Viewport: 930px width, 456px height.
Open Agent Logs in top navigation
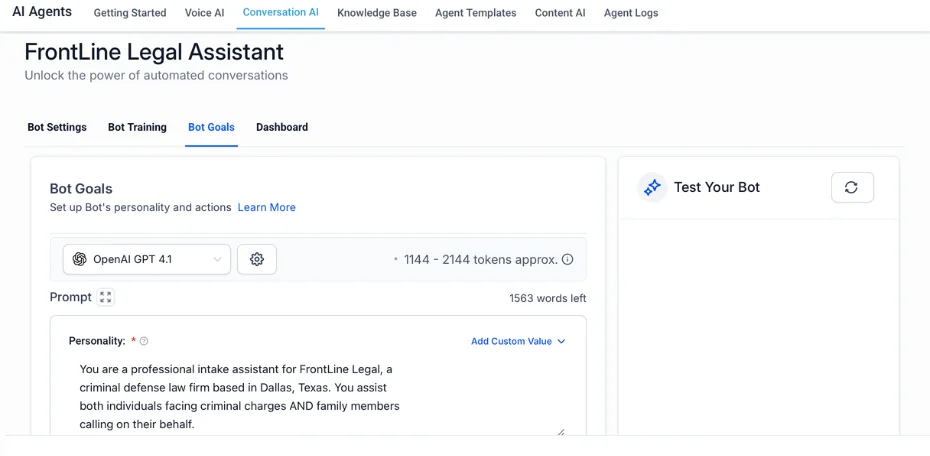click(631, 13)
